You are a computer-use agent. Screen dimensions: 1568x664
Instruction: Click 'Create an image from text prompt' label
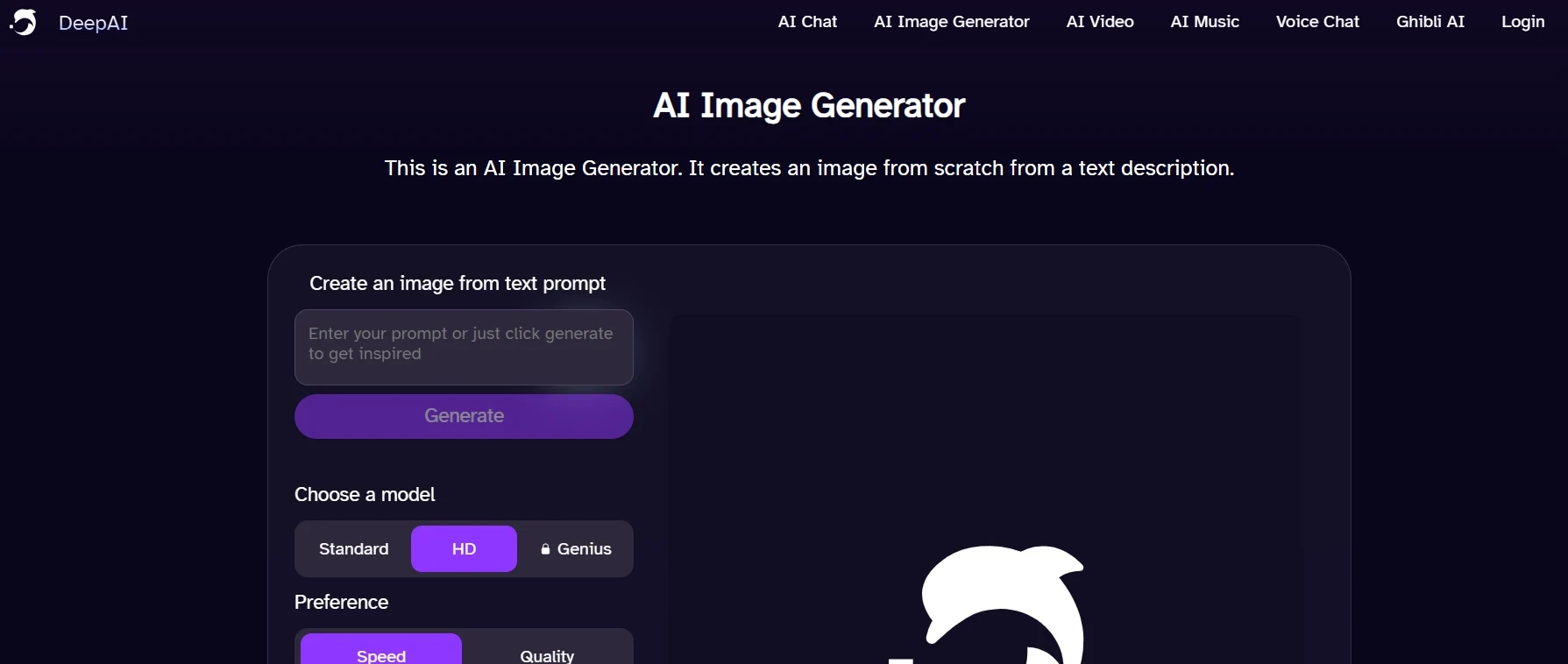[x=458, y=283]
